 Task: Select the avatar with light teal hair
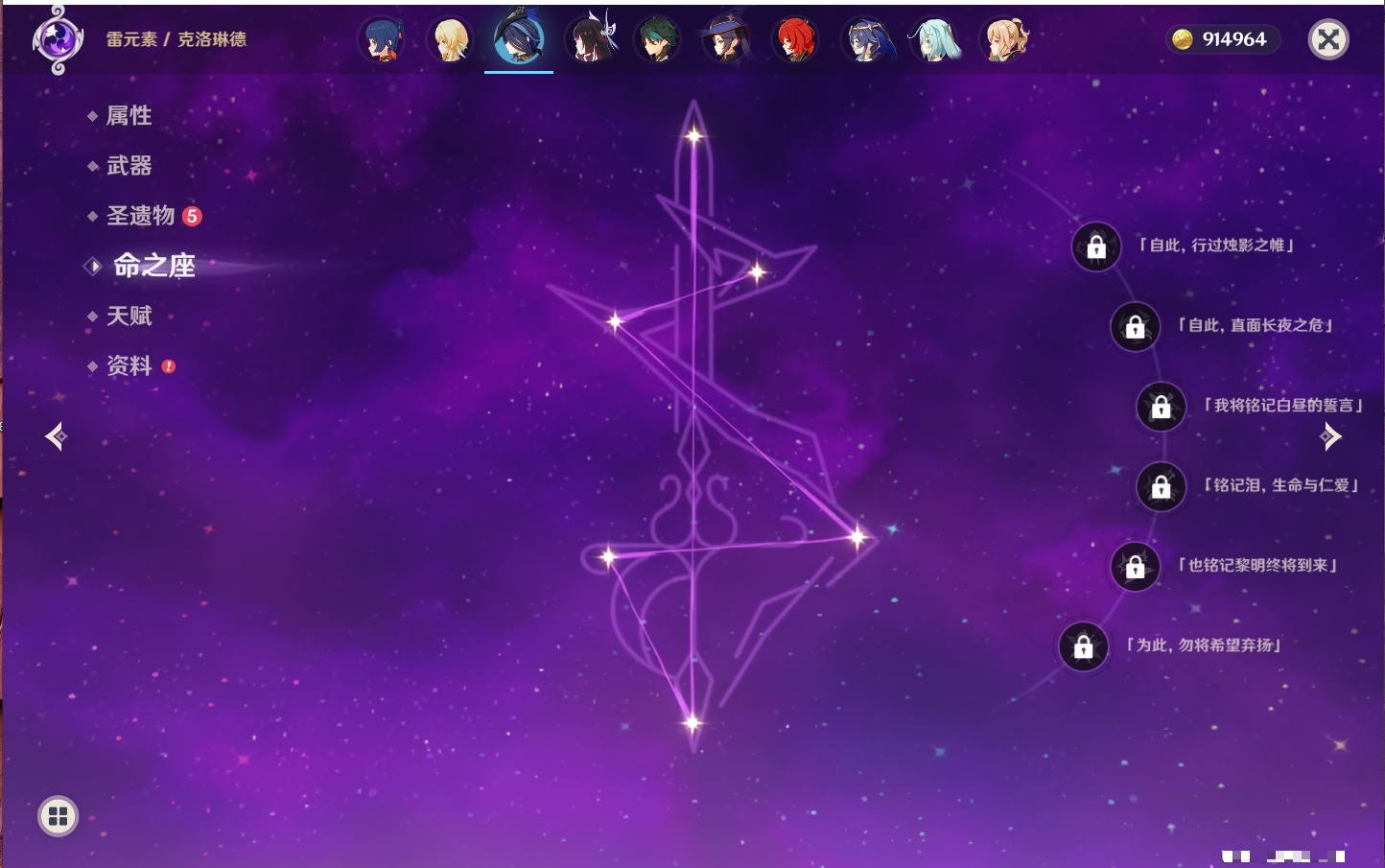933,40
